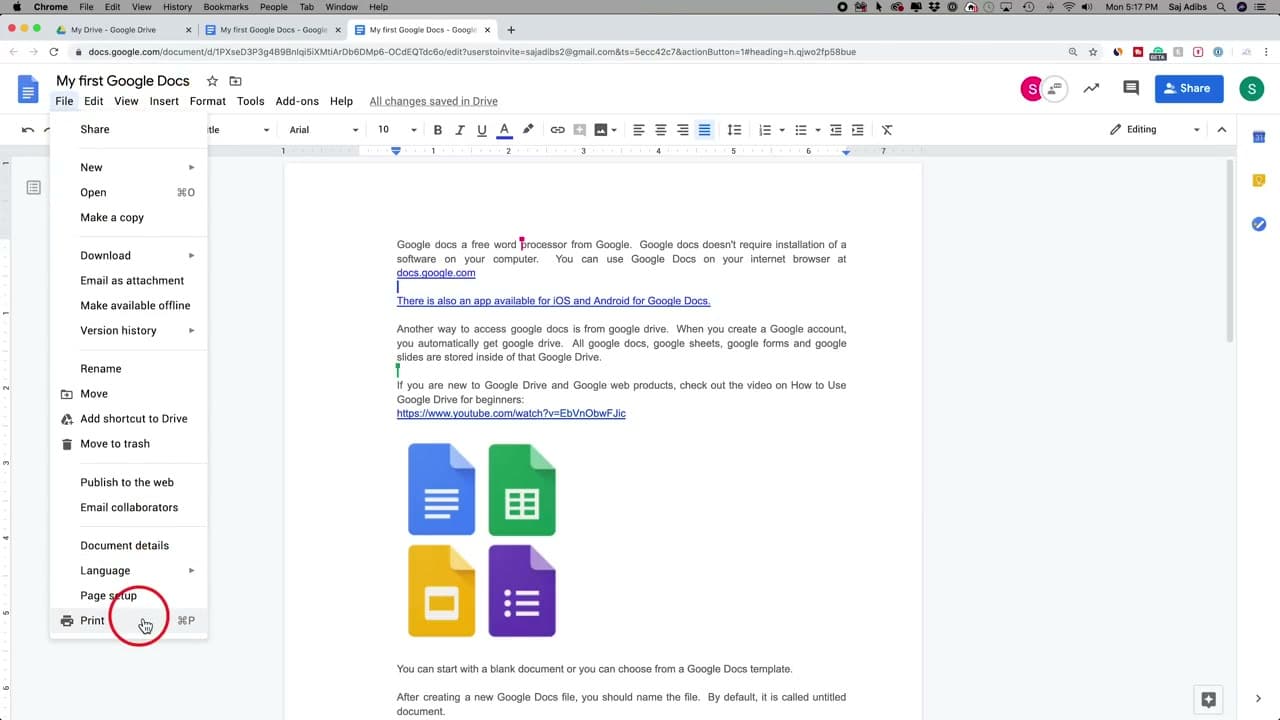Image resolution: width=1280 pixels, height=720 pixels.
Task: Open a new browser tab
Action: point(511,30)
